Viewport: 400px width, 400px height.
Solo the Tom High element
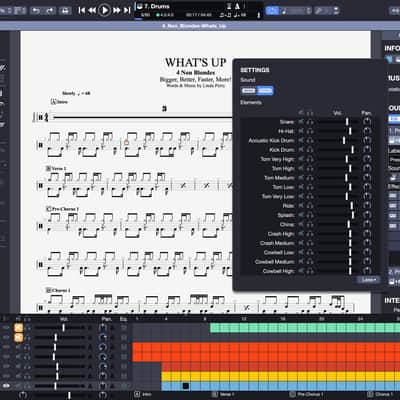pyautogui.click(x=310, y=169)
